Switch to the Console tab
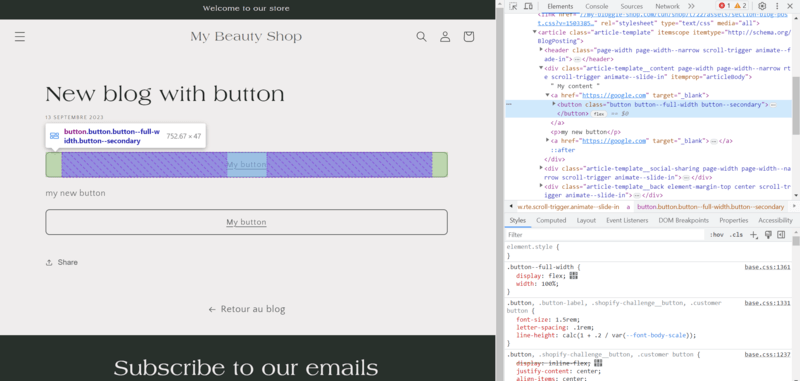The width and height of the screenshot is (800, 381). [596, 6]
